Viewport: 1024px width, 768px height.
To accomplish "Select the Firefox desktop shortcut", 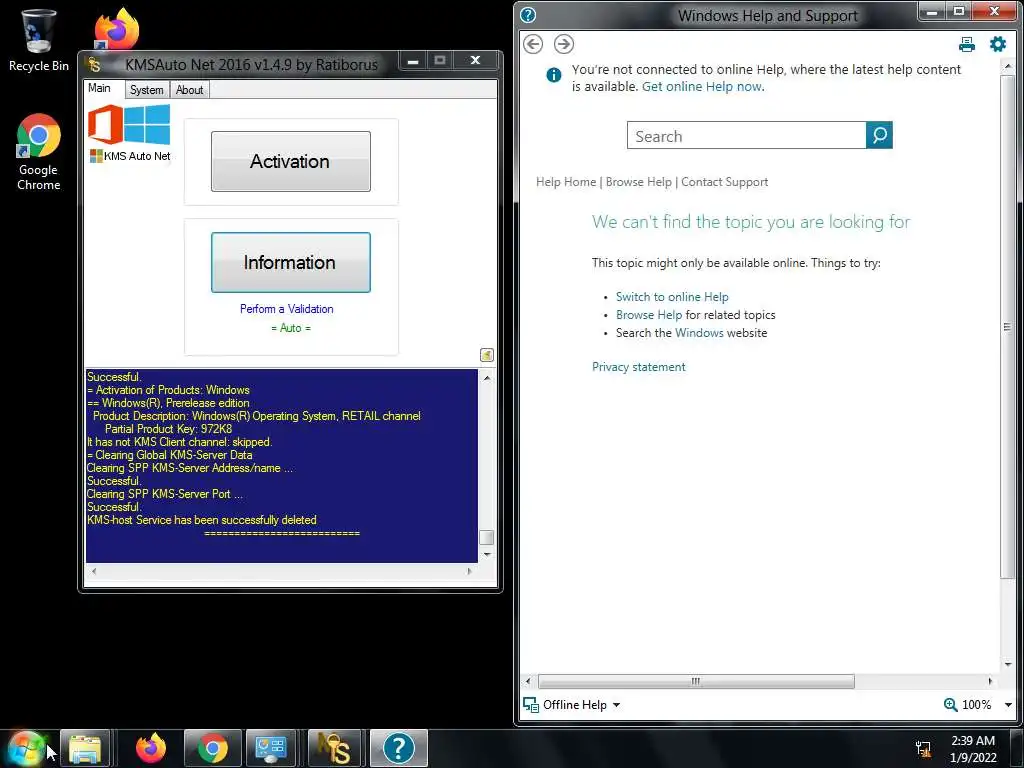I will click(117, 29).
